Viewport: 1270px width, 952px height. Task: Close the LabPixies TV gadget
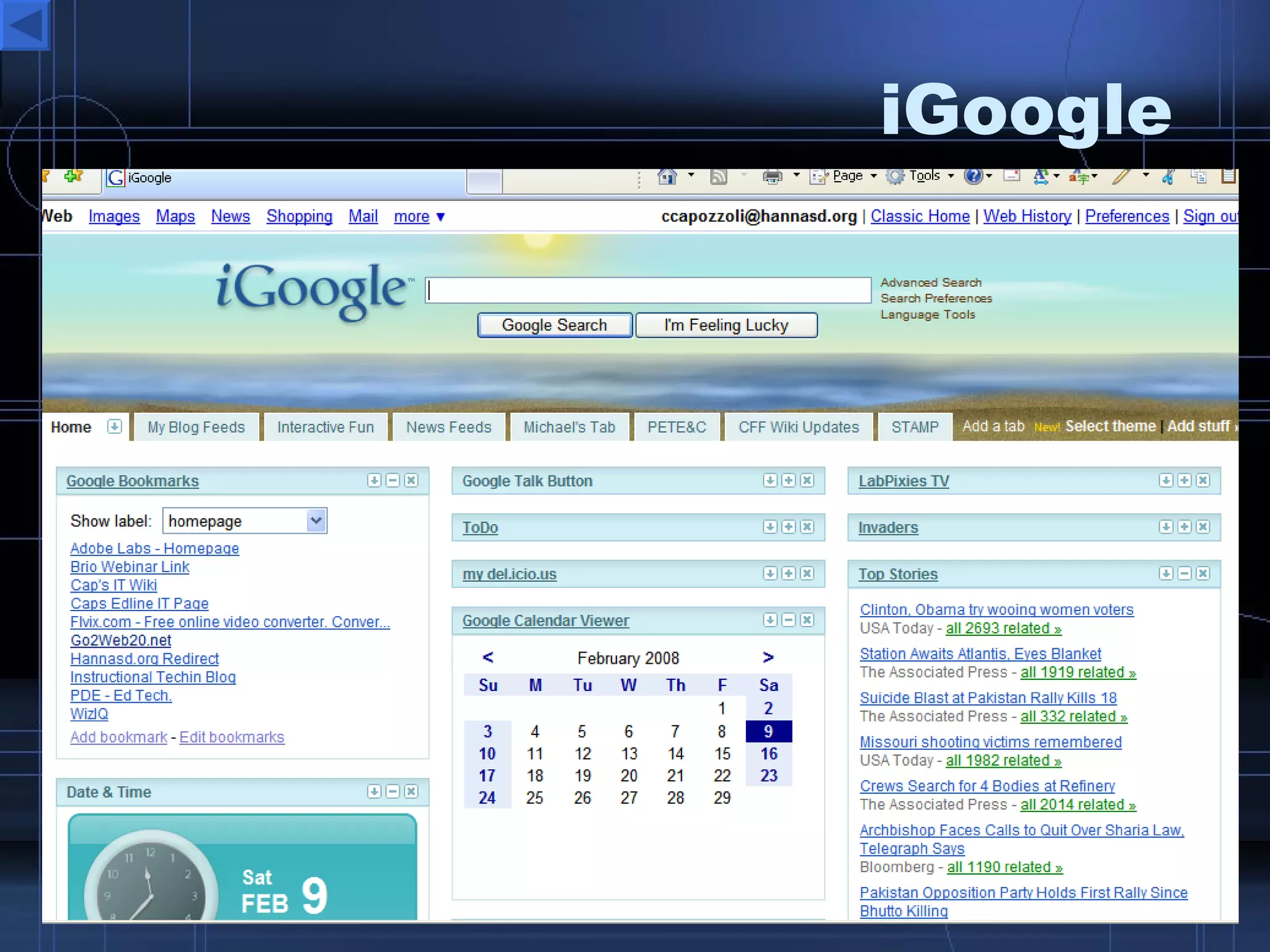coord(1203,480)
